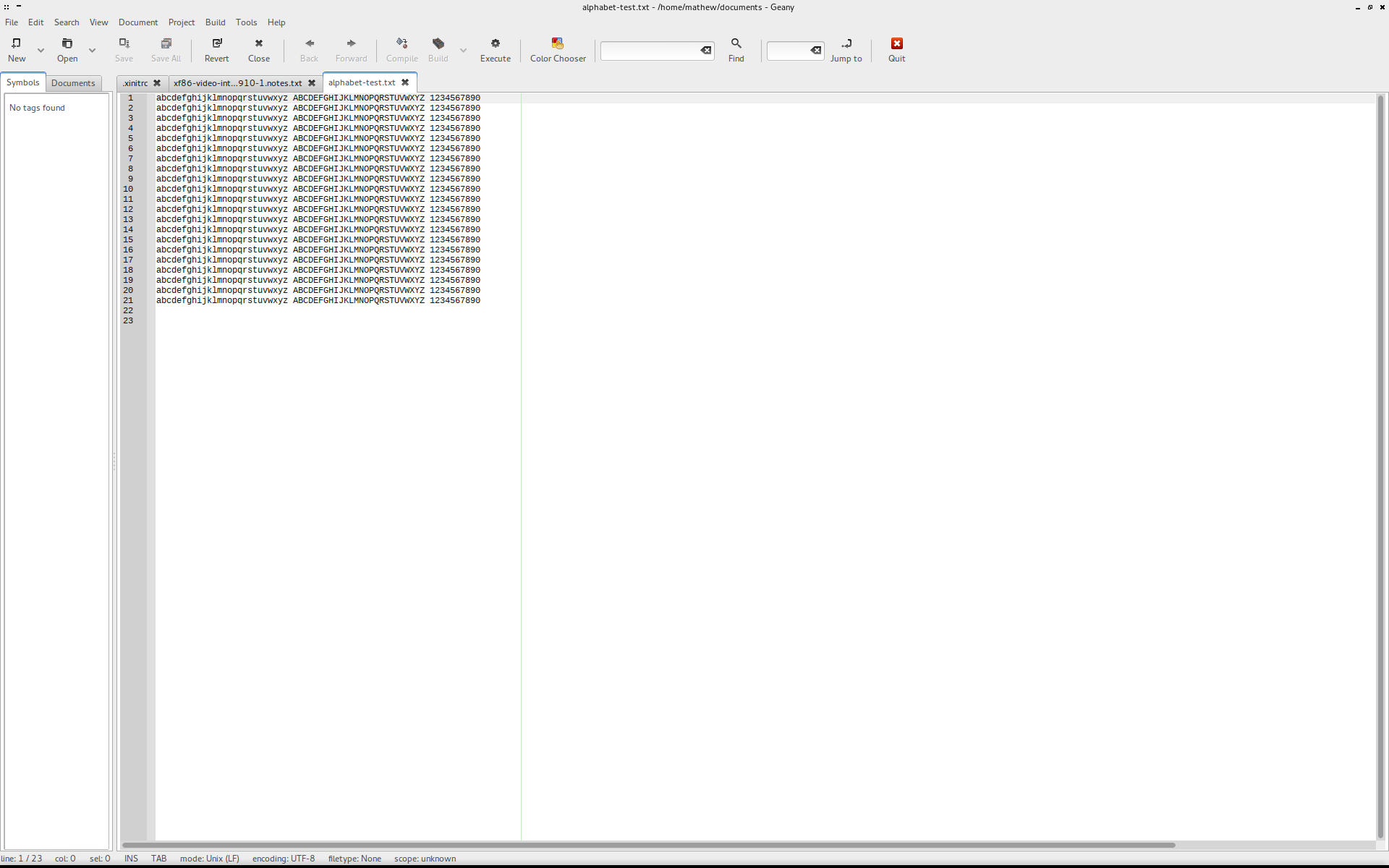Click the Find magnifier icon
Image resolution: width=1389 pixels, height=868 pixels.
pyautogui.click(x=736, y=44)
